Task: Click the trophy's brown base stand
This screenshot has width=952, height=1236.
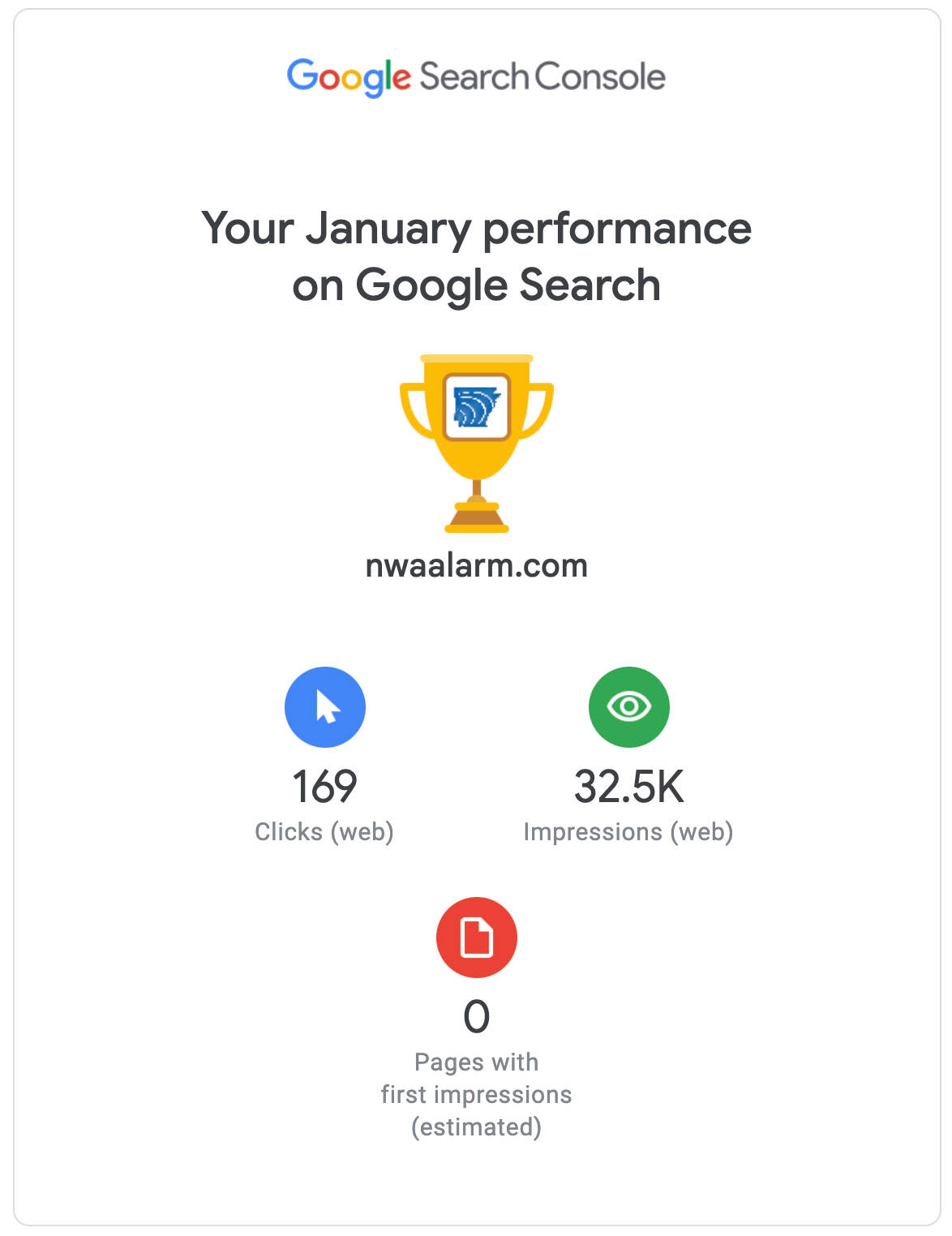Action: click(x=477, y=517)
